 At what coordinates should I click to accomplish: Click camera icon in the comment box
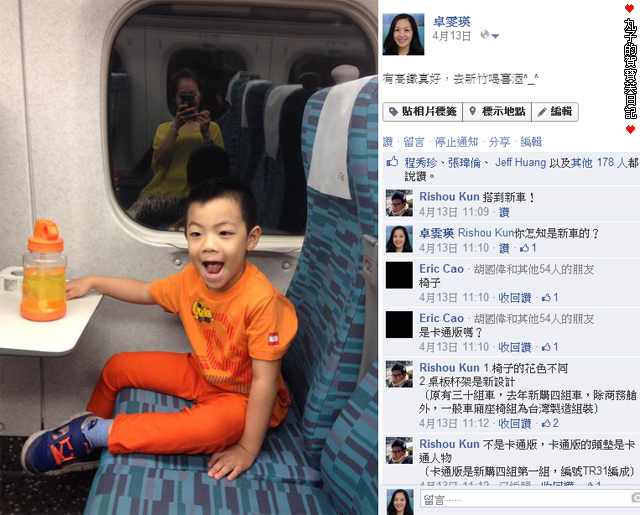tap(636, 497)
